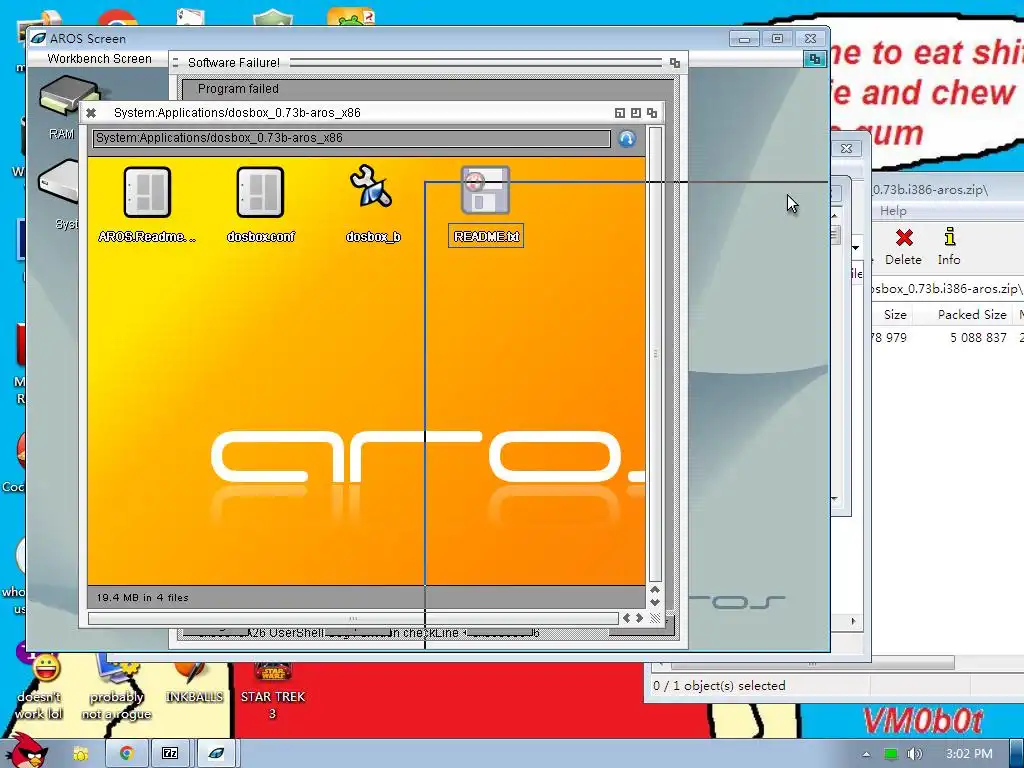This screenshot has width=1024, height=768.
Task: Click the dosbox drawer depth gadget
Action: coord(652,113)
